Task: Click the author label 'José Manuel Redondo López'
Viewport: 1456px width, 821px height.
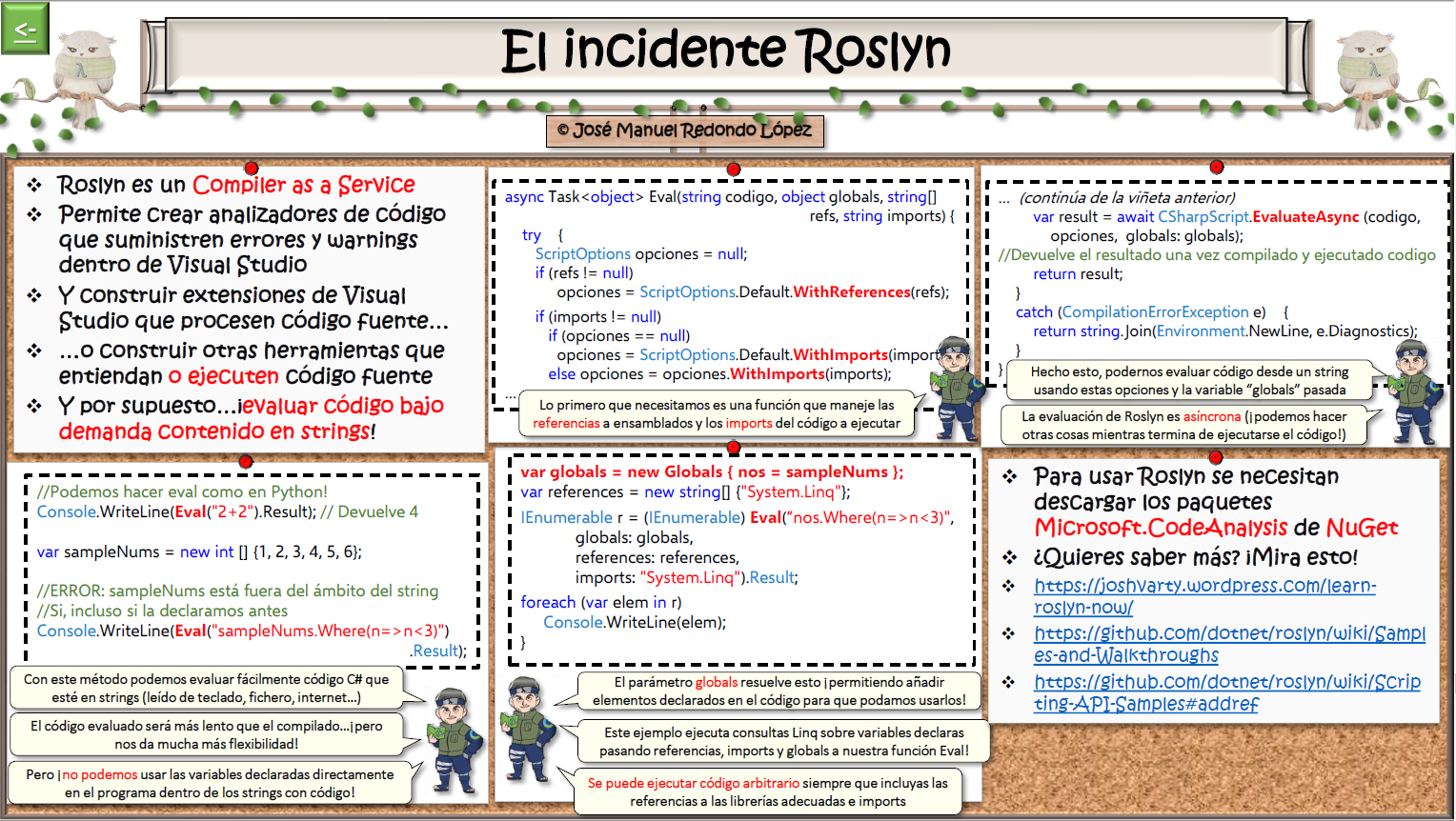Action: tap(685, 130)
